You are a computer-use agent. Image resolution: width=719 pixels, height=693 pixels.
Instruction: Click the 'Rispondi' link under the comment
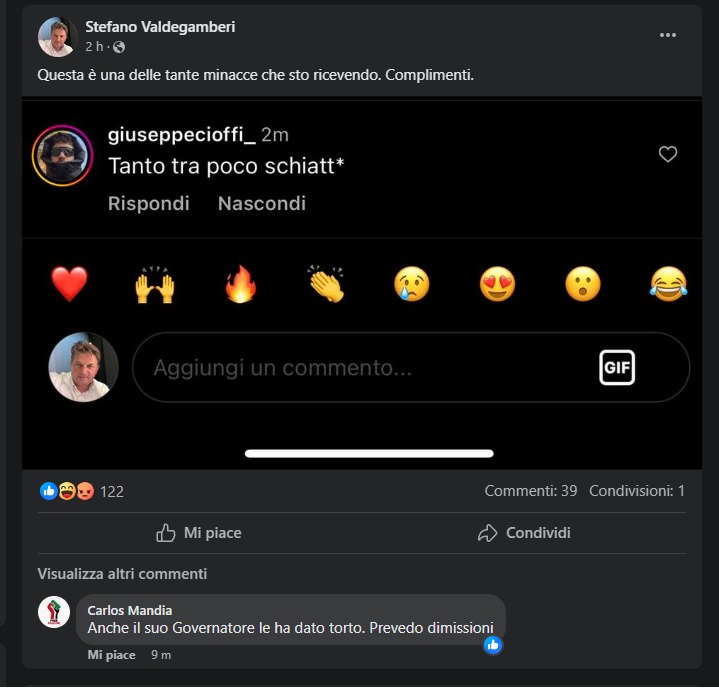tap(148, 203)
